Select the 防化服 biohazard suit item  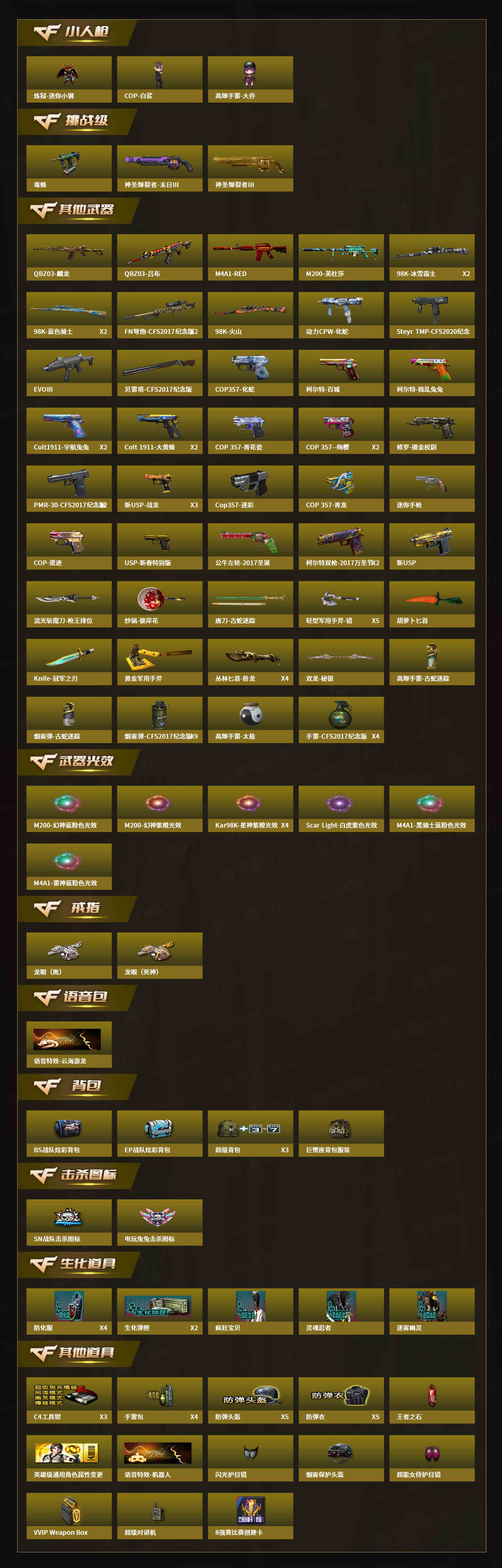pyautogui.click(x=69, y=1311)
